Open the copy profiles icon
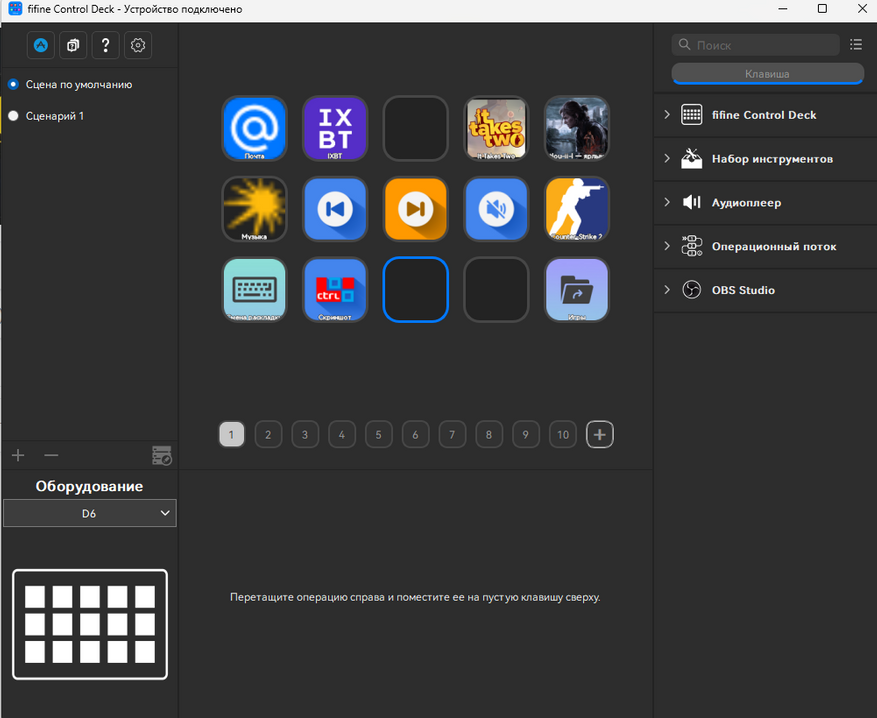Viewport: 877px width, 718px height. (73, 45)
